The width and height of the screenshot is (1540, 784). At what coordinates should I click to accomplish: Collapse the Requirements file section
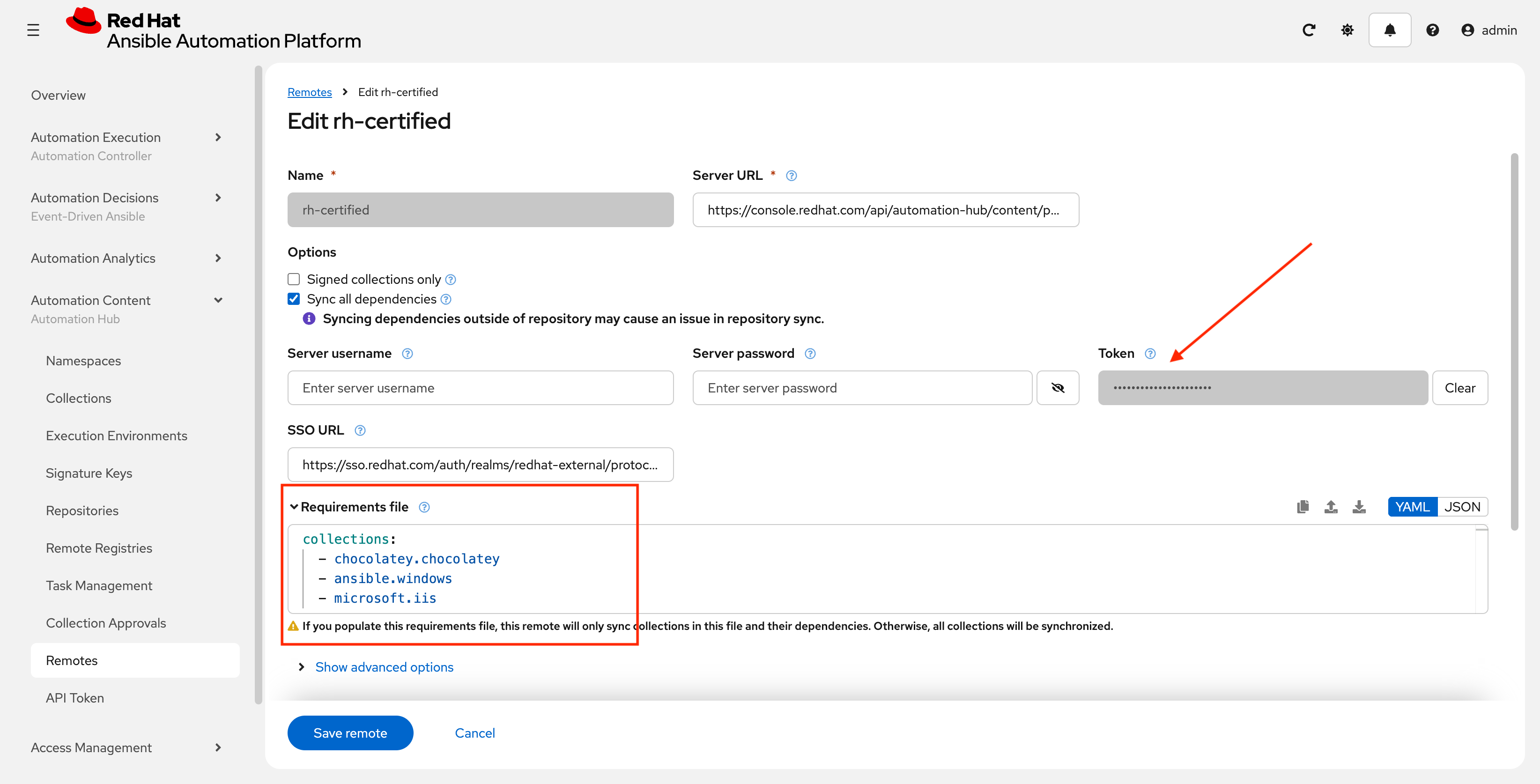(294, 507)
